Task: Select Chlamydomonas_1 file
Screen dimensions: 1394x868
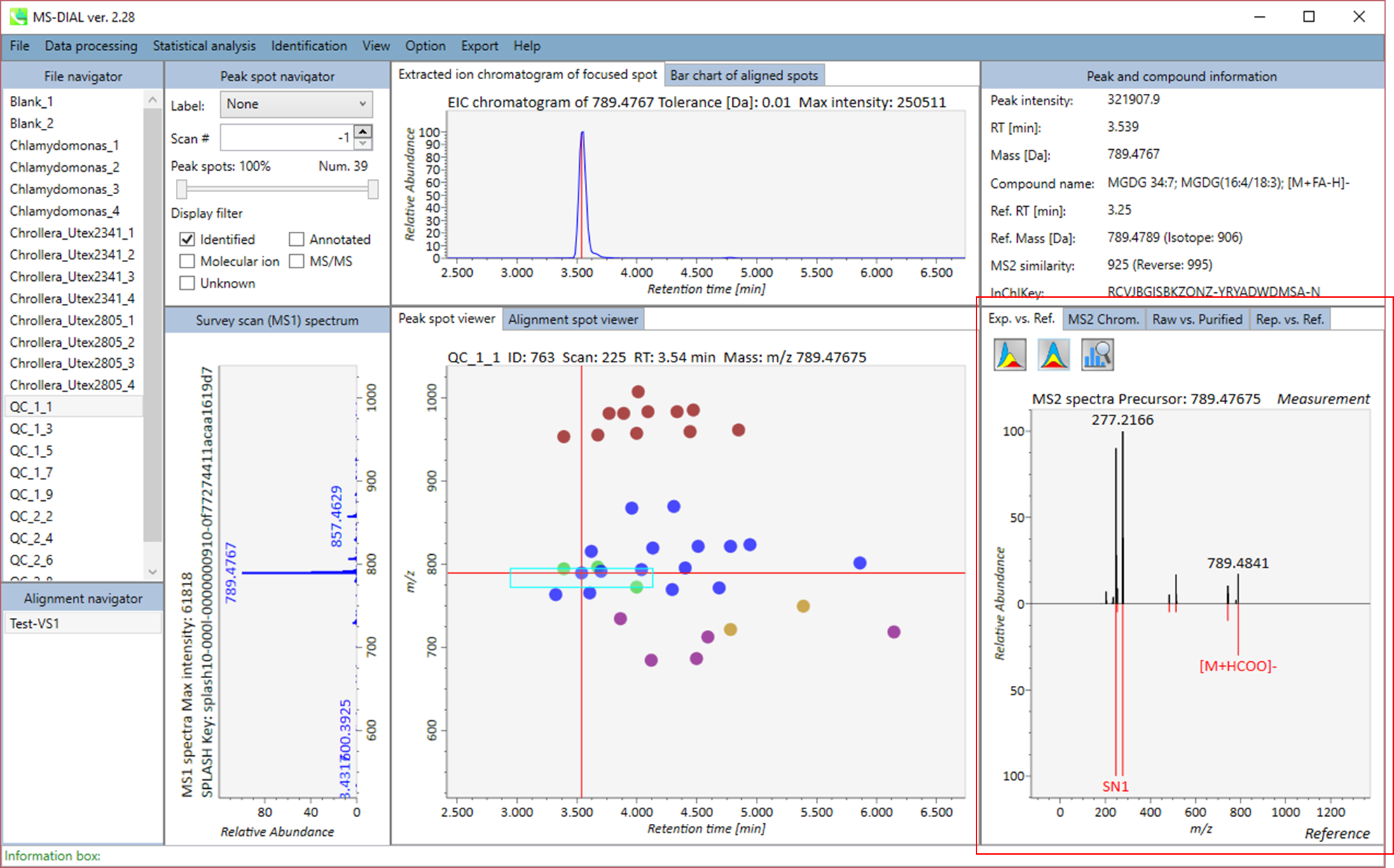Action: click(x=74, y=146)
